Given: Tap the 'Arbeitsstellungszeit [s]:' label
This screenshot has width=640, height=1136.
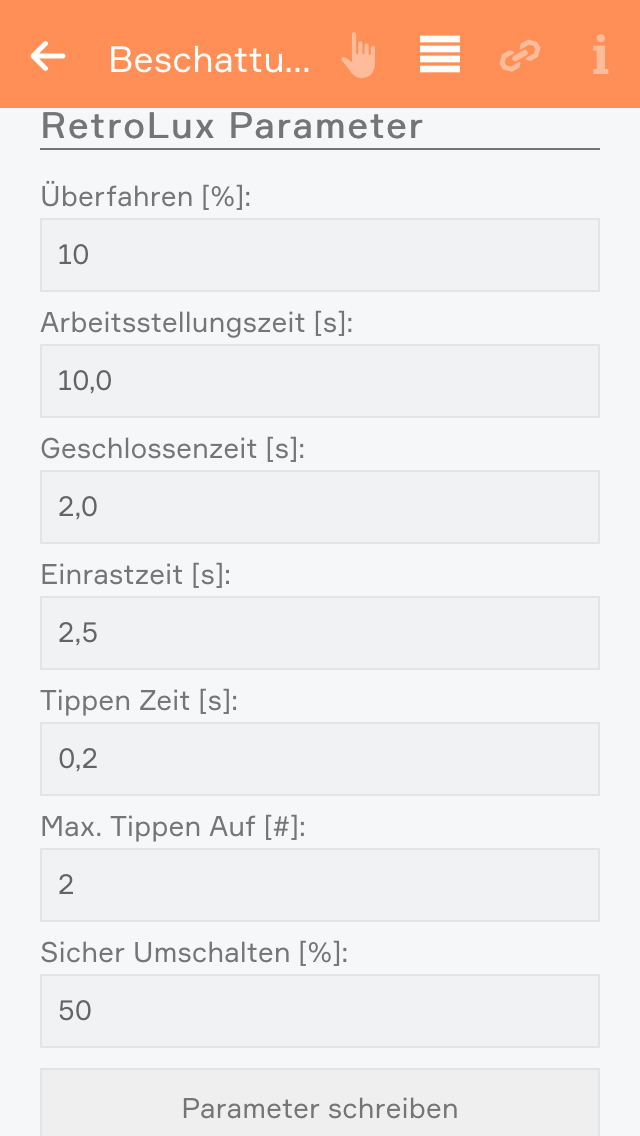Looking at the screenshot, I should [x=198, y=323].
